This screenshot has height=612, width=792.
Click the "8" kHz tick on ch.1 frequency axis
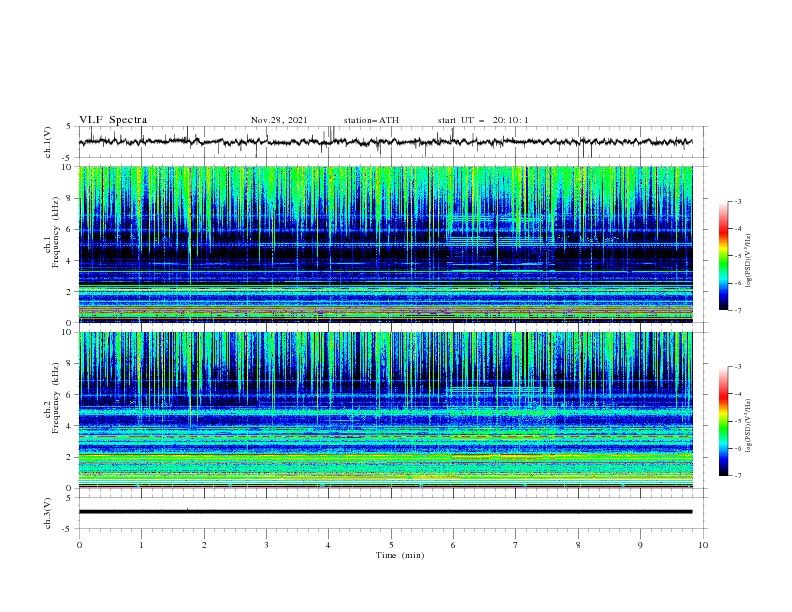click(71, 198)
